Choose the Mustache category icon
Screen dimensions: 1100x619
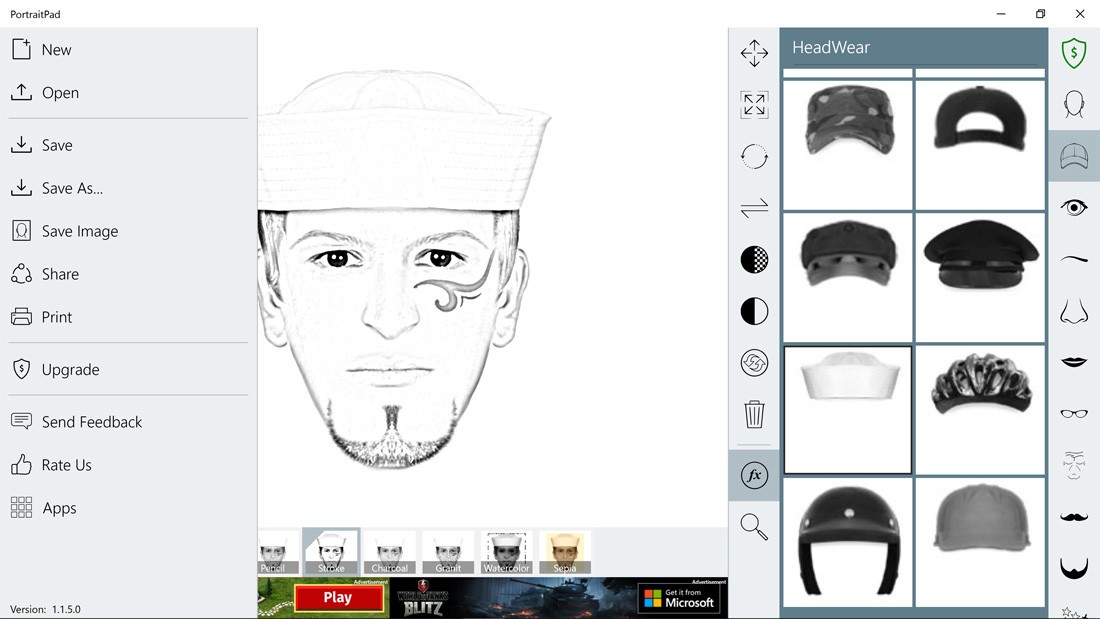click(1074, 517)
